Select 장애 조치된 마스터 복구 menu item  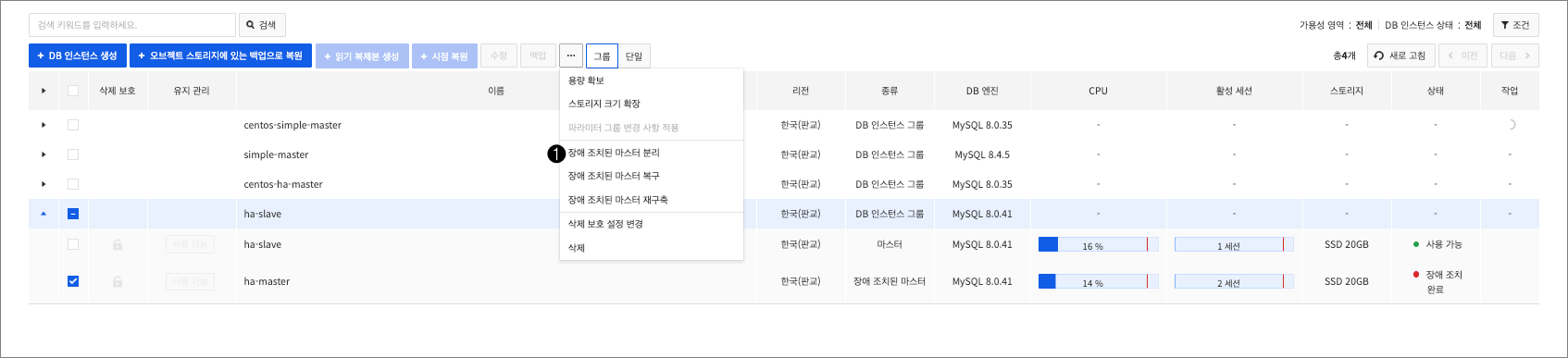click(x=652, y=176)
